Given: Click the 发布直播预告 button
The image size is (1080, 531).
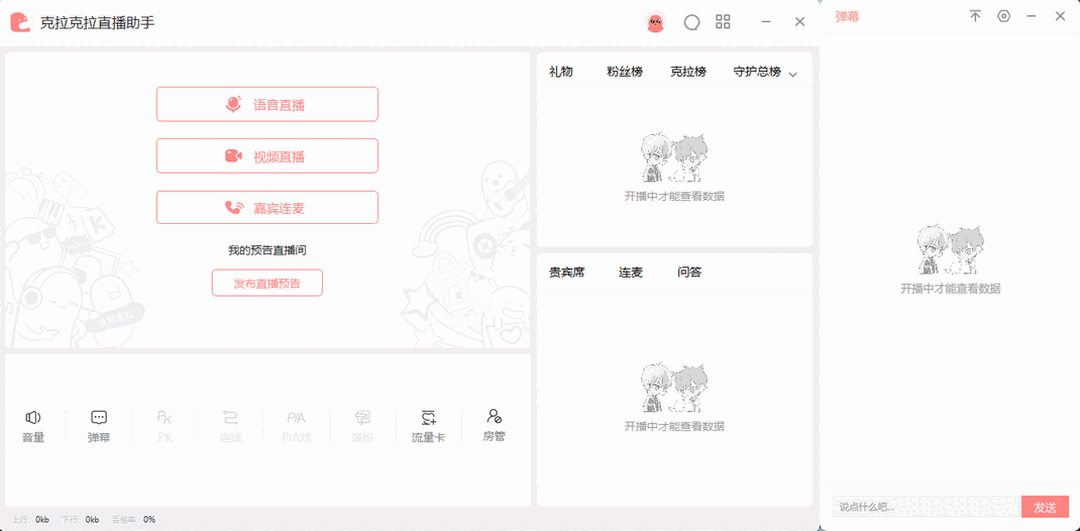Looking at the screenshot, I should pyautogui.click(x=267, y=283).
